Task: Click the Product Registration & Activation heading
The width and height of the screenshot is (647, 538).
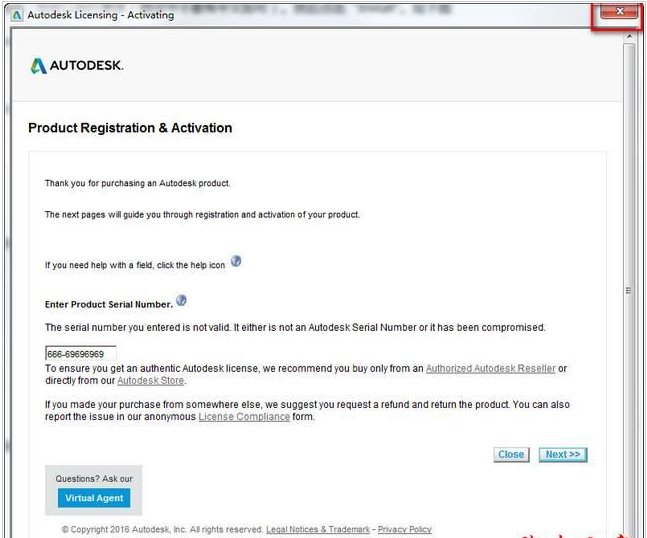Action: (x=130, y=128)
